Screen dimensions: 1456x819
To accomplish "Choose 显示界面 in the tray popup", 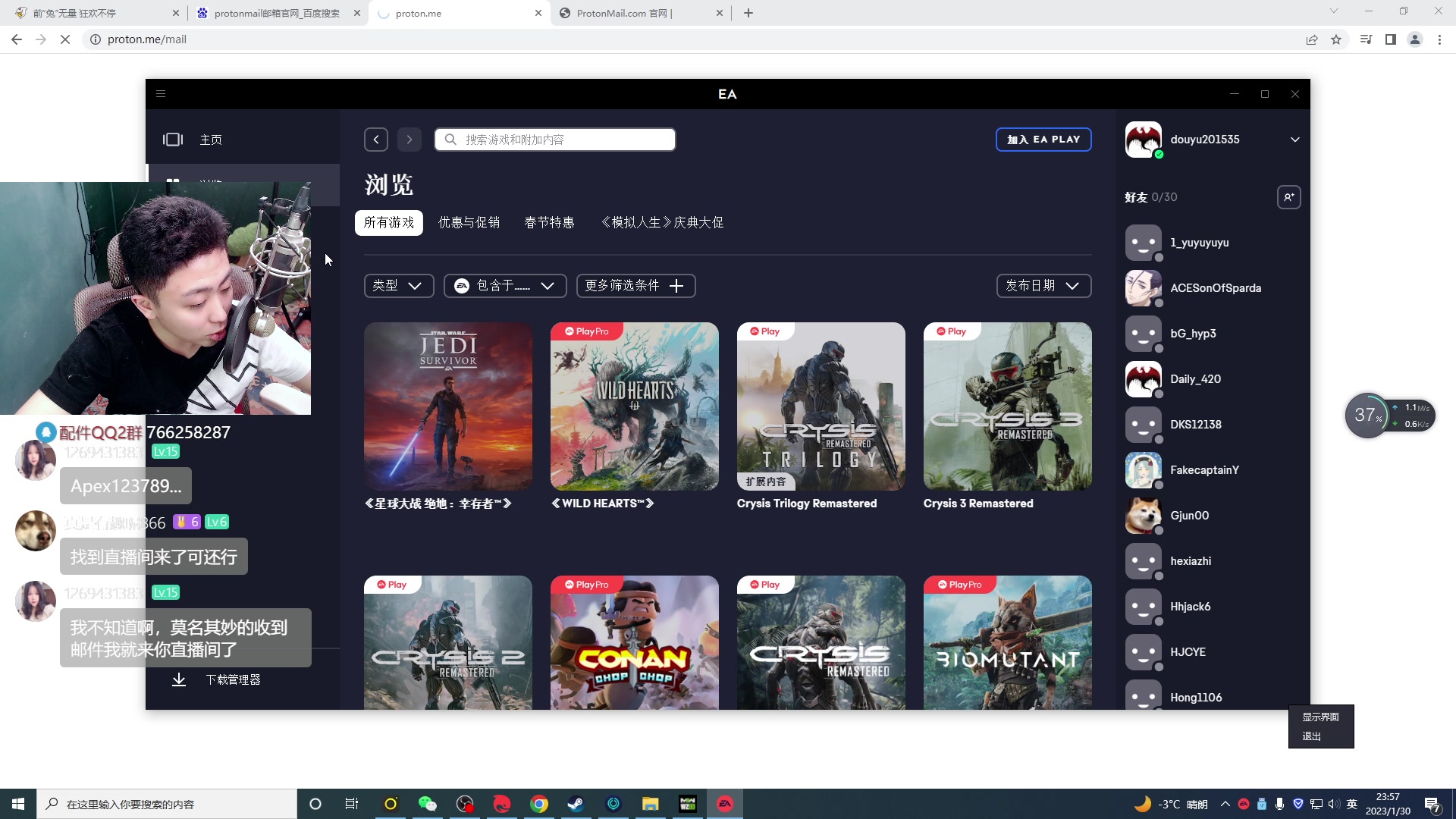I will coord(1320,717).
